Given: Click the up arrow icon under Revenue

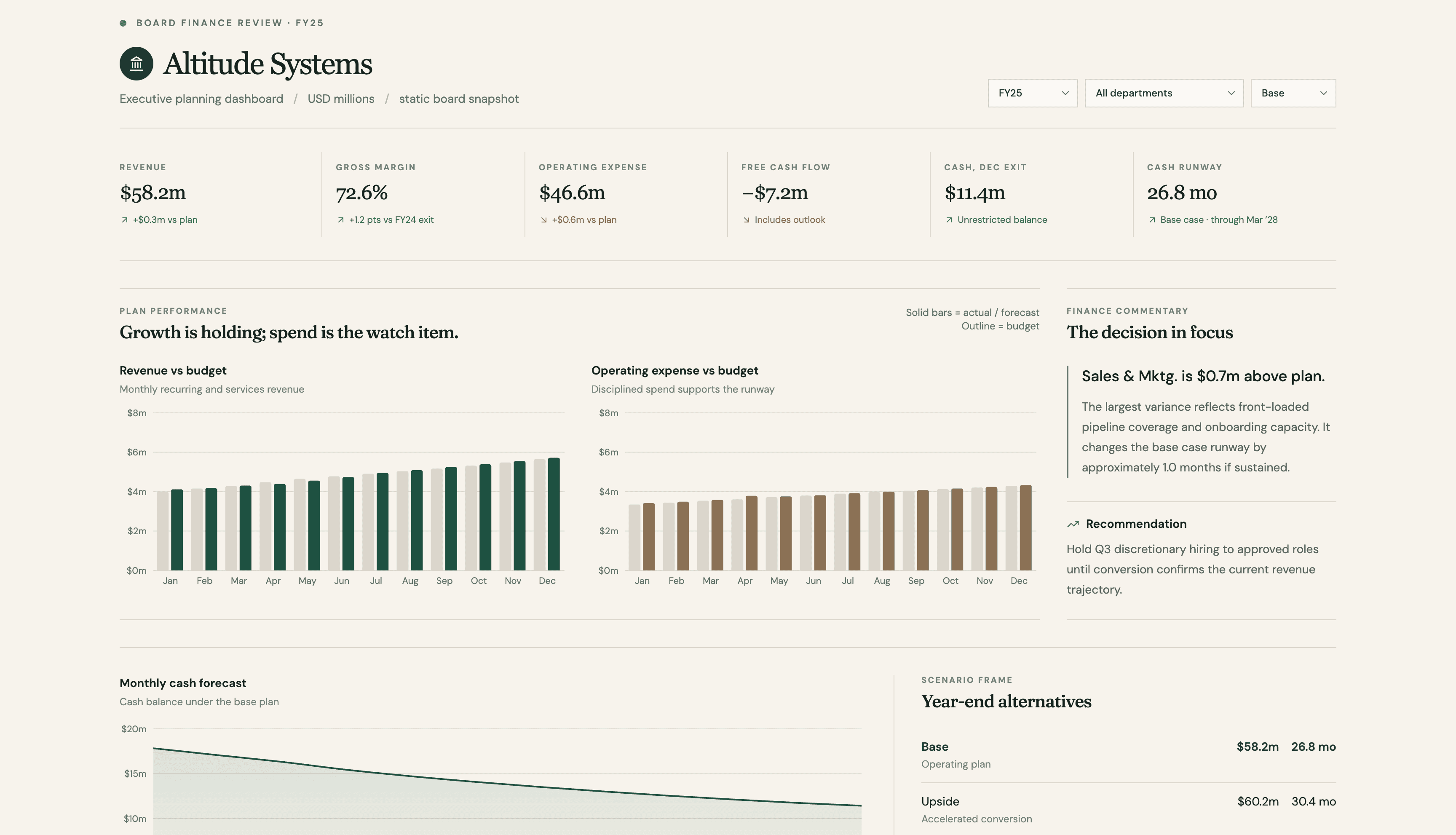Looking at the screenshot, I should coord(124,219).
